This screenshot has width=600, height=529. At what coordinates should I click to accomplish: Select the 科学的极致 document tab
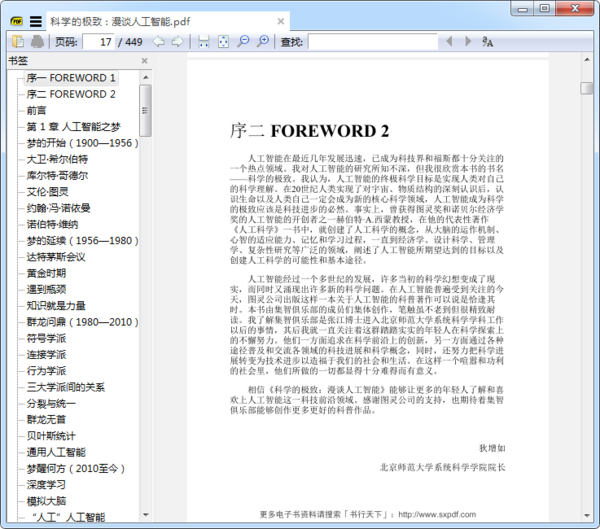click(120, 20)
